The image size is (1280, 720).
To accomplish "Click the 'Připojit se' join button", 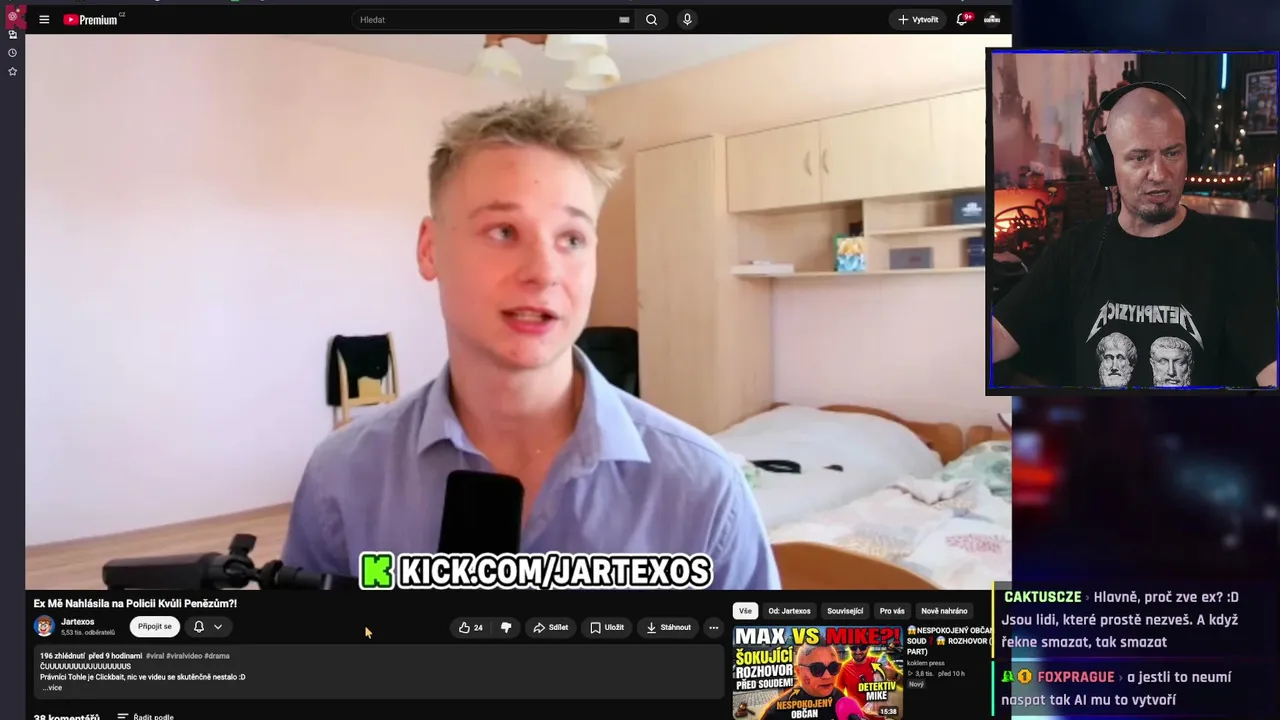I will [155, 627].
